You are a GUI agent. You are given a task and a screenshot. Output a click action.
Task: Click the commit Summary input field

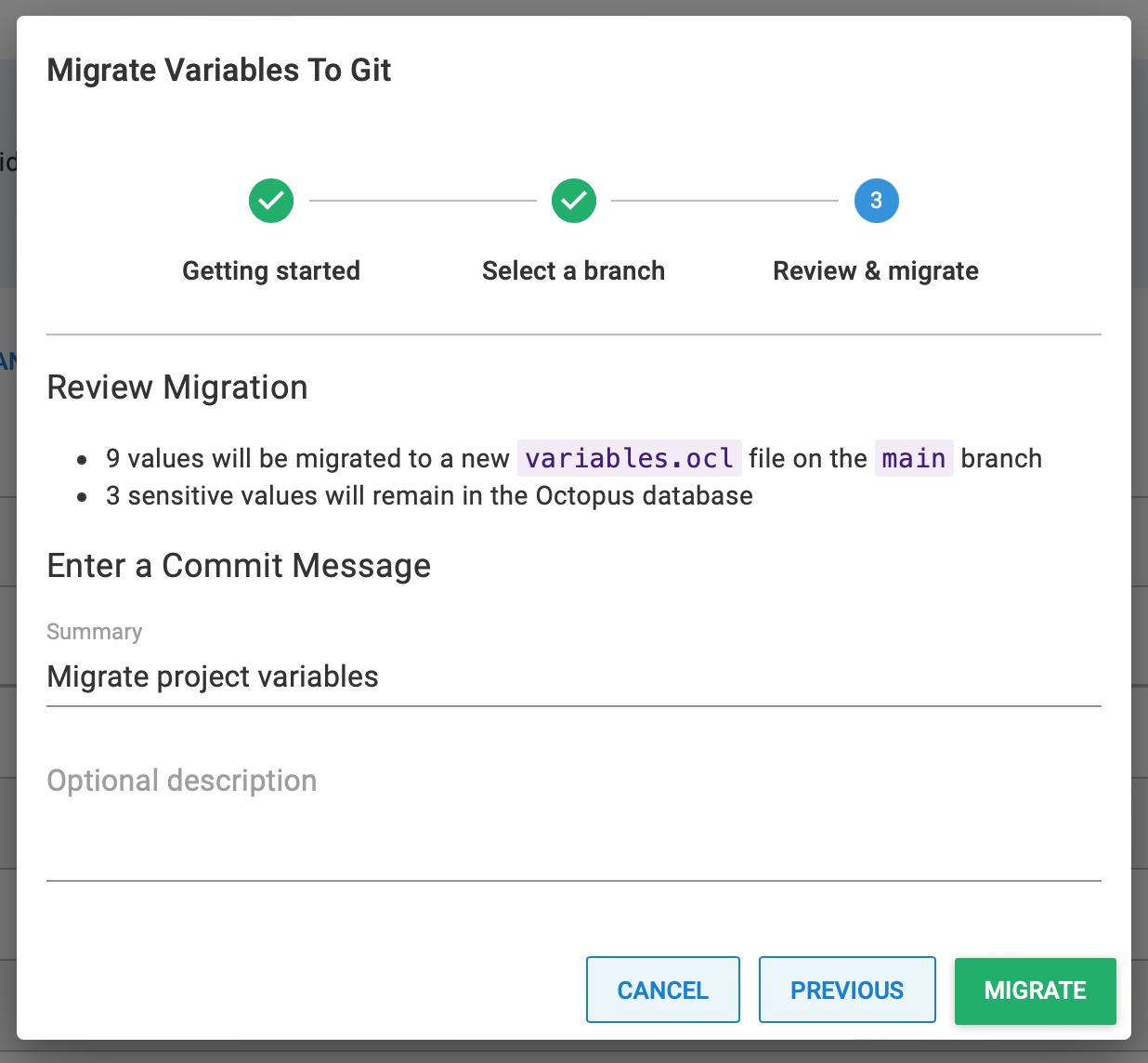pyautogui.click(x=574, y=677)
